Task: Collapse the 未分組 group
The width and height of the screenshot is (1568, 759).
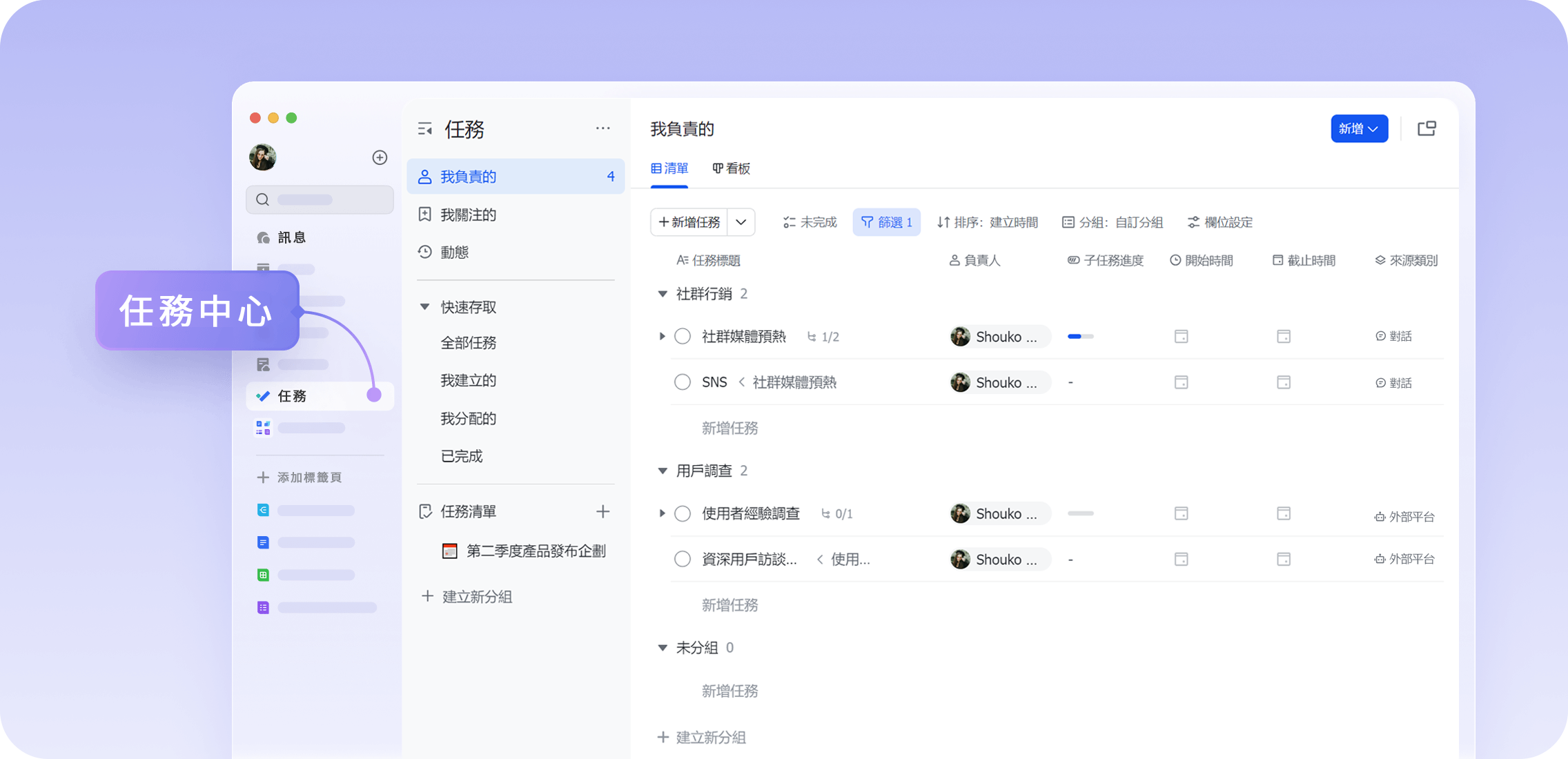Action: pyautogui.click(x=663, y=647)
